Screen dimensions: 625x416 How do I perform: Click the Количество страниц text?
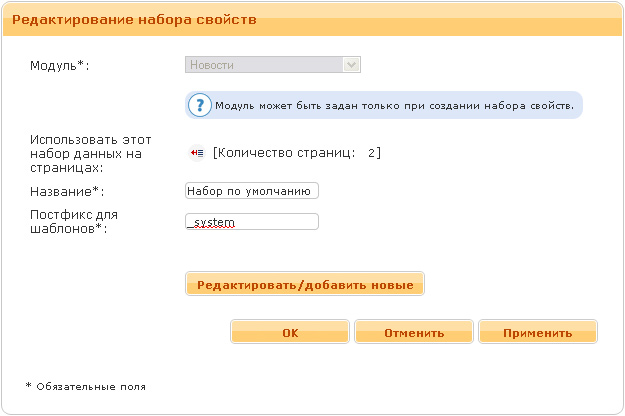coord(284,153)
